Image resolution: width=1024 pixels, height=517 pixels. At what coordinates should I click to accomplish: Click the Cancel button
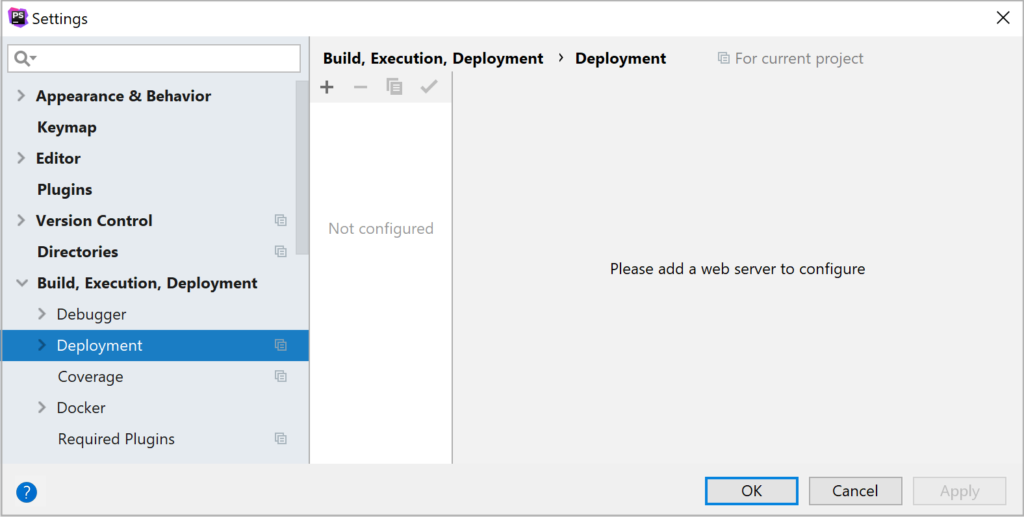(856, 491)
